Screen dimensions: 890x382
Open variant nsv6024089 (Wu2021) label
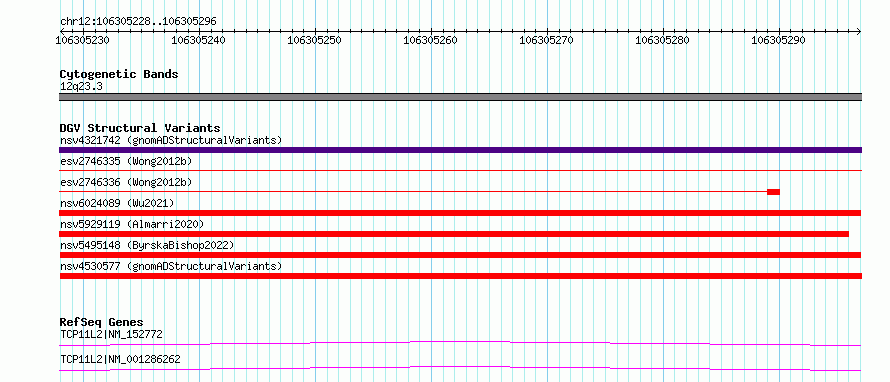coord(117,203)
